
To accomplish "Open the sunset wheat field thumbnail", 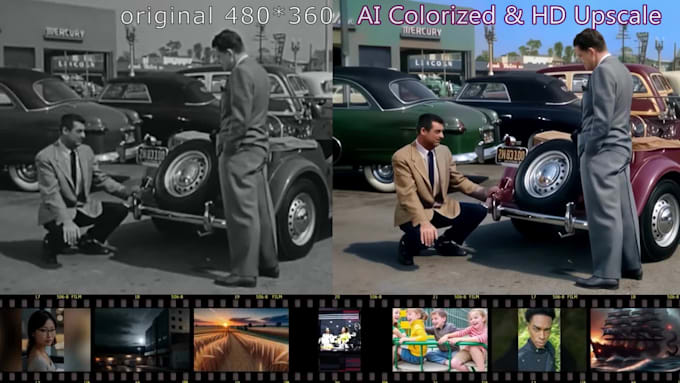I will tap(241, 340).
